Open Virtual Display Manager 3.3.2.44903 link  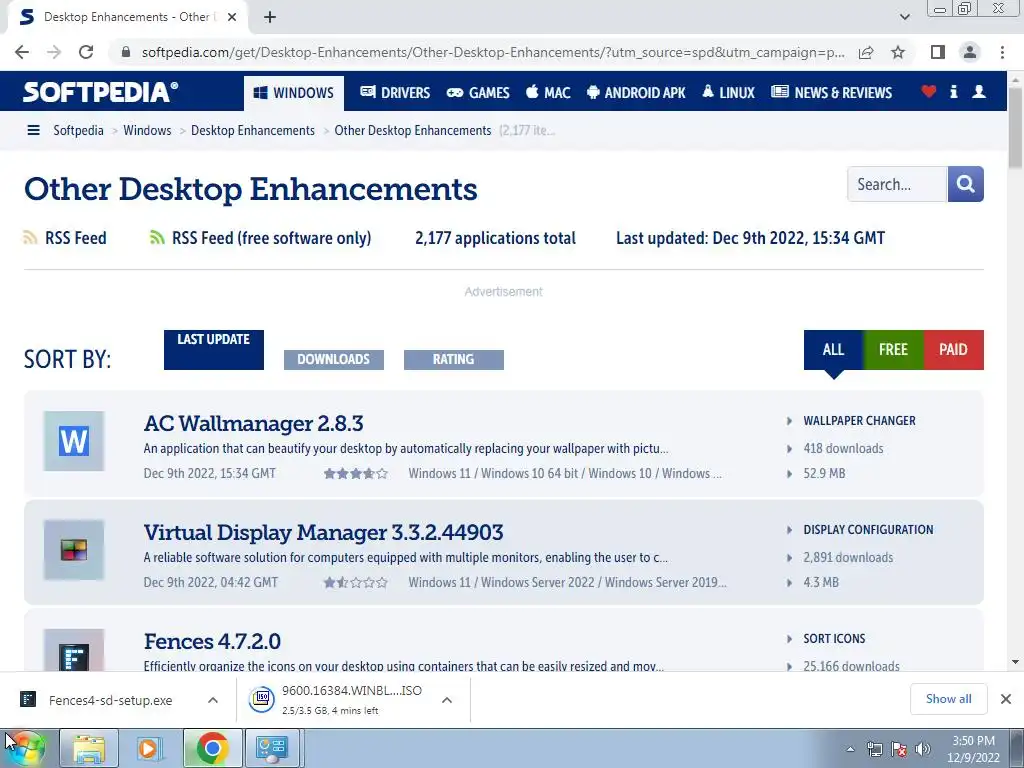click(323, 532)
